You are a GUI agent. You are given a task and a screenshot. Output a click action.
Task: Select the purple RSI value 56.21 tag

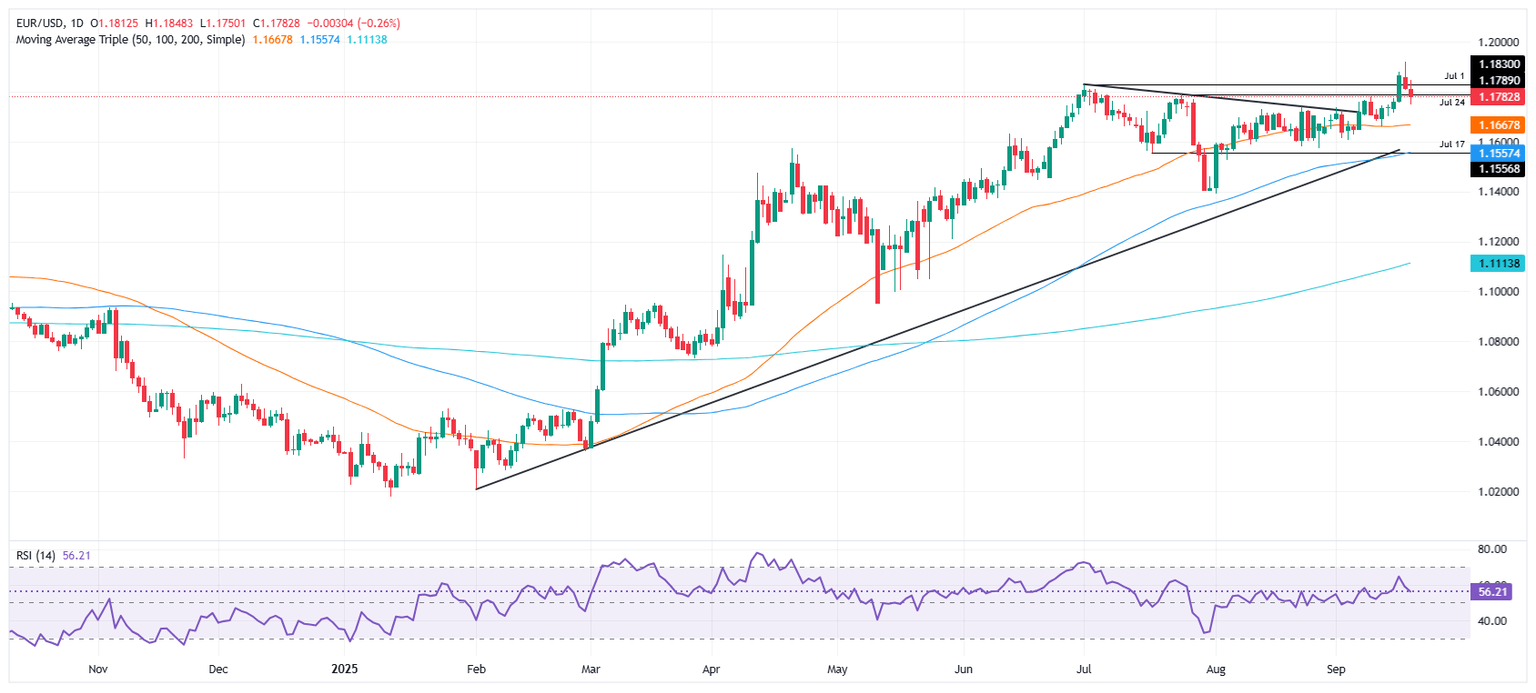(x=1492, y=592)
